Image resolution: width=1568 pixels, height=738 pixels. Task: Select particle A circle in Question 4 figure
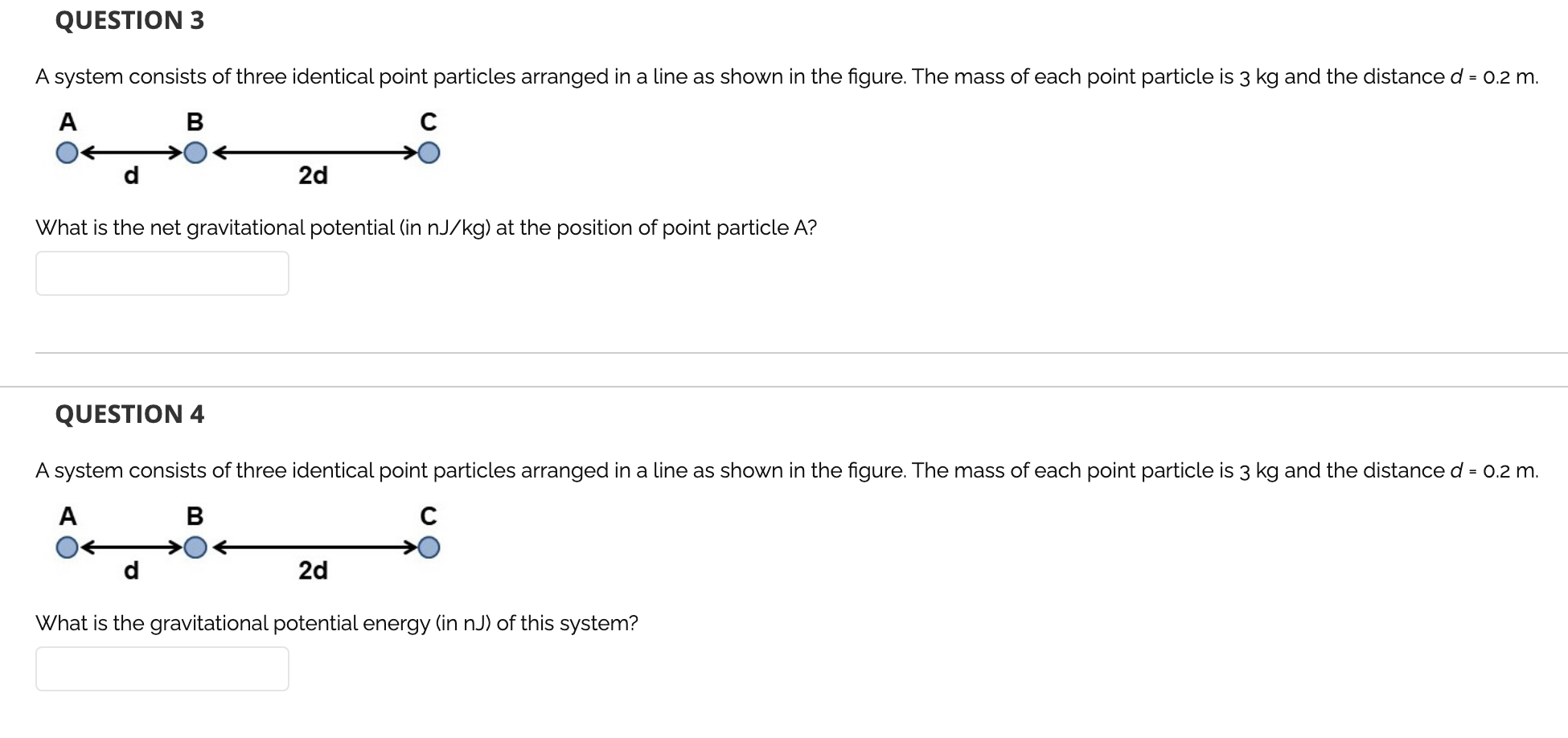(x=66, y=547)
